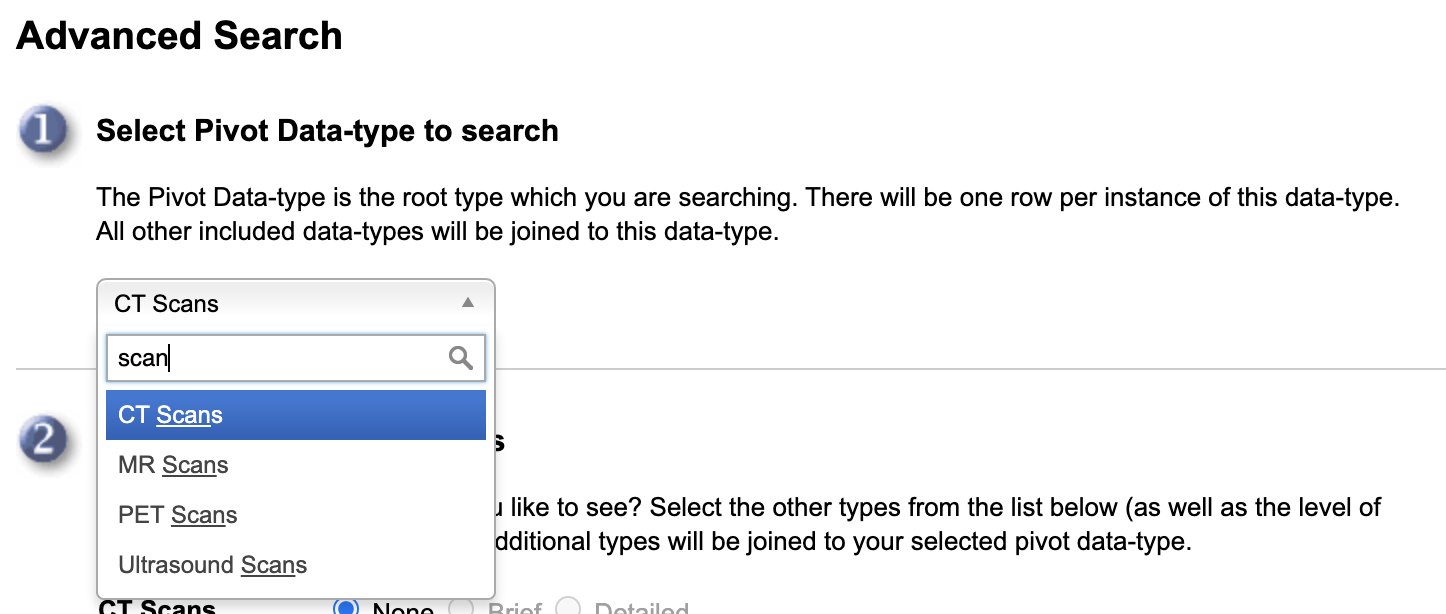Click the CT Scans pivot selection box
The image size is (1446, 614).
pos(280,303)
